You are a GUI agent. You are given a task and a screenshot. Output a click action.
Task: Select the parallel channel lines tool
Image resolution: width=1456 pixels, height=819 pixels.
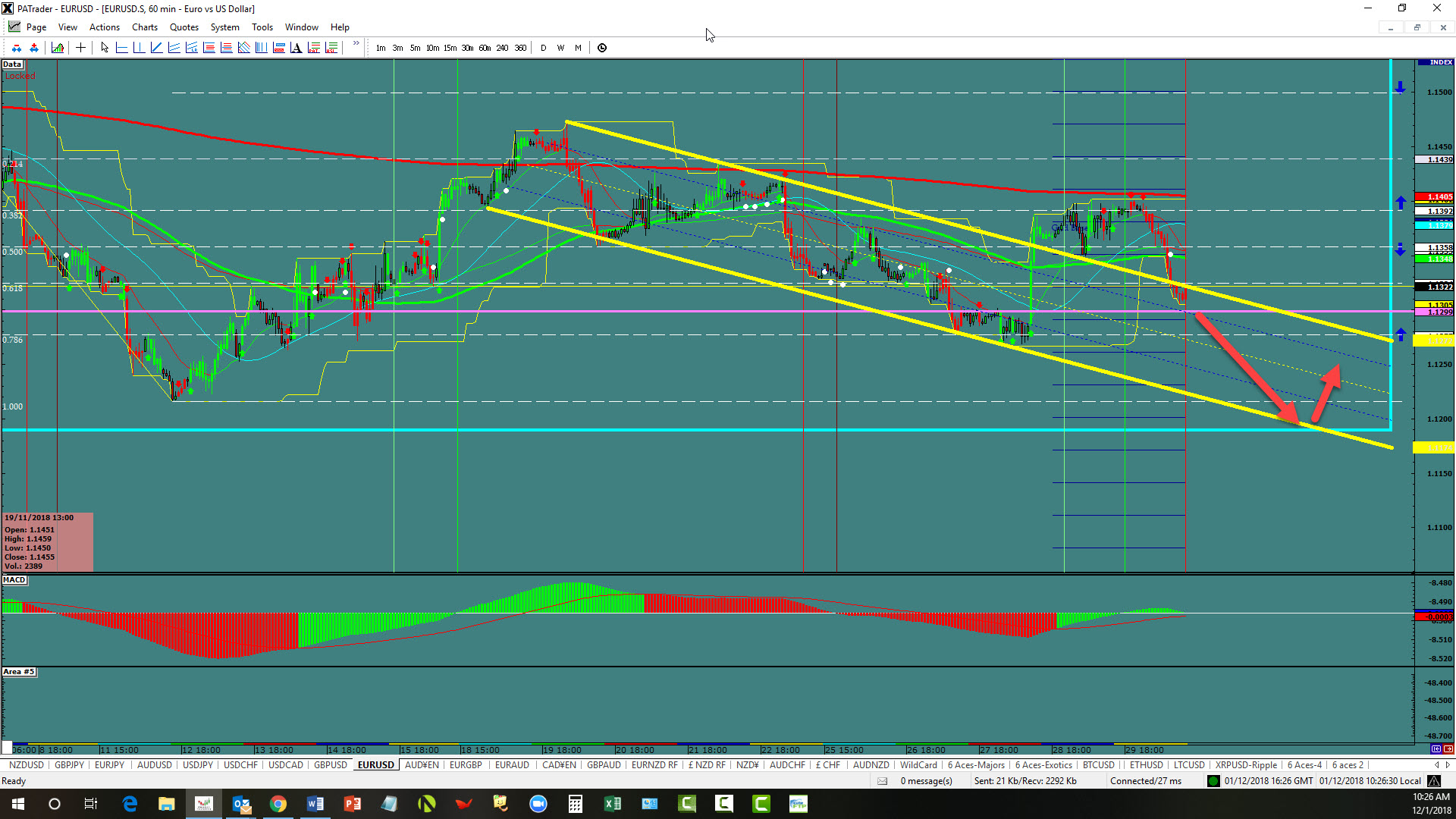tap(174, 48)
